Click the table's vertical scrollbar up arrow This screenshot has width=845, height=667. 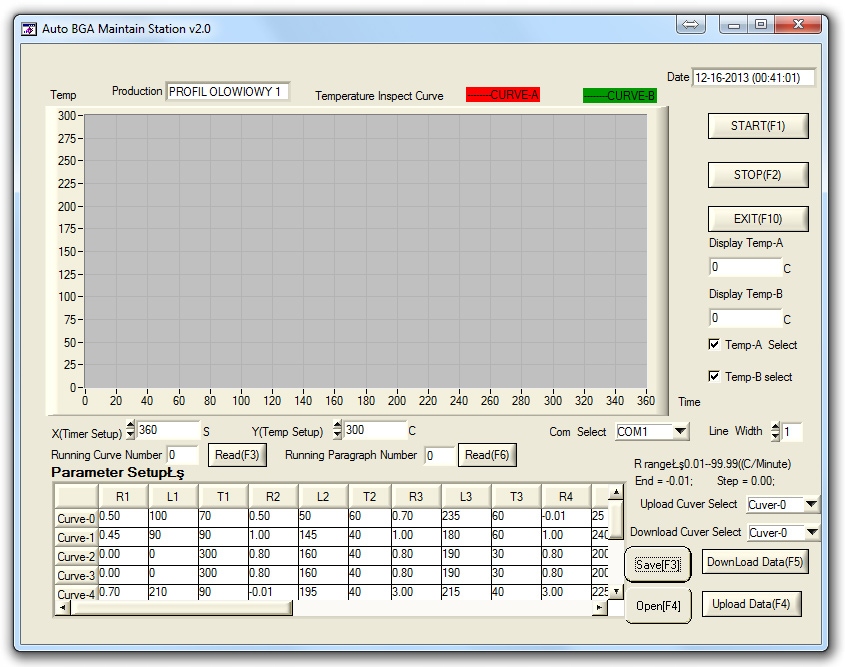pyautogui.click(x=616, y=493)
